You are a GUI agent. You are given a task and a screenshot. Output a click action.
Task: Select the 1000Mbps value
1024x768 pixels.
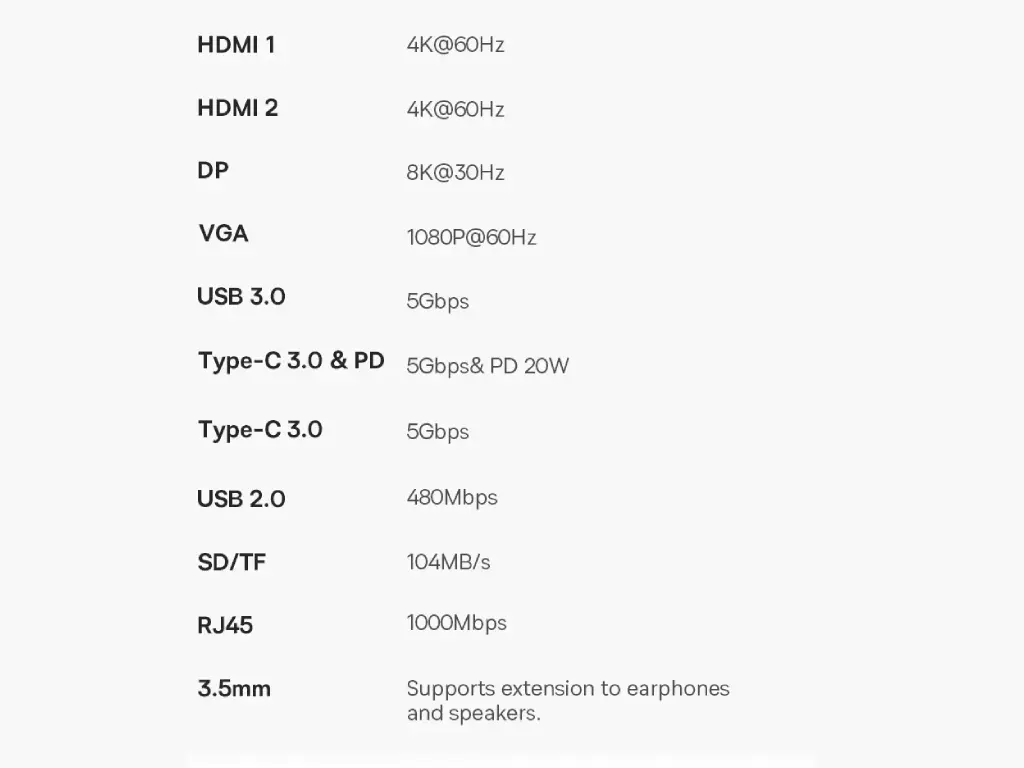(x=456, y=623)
